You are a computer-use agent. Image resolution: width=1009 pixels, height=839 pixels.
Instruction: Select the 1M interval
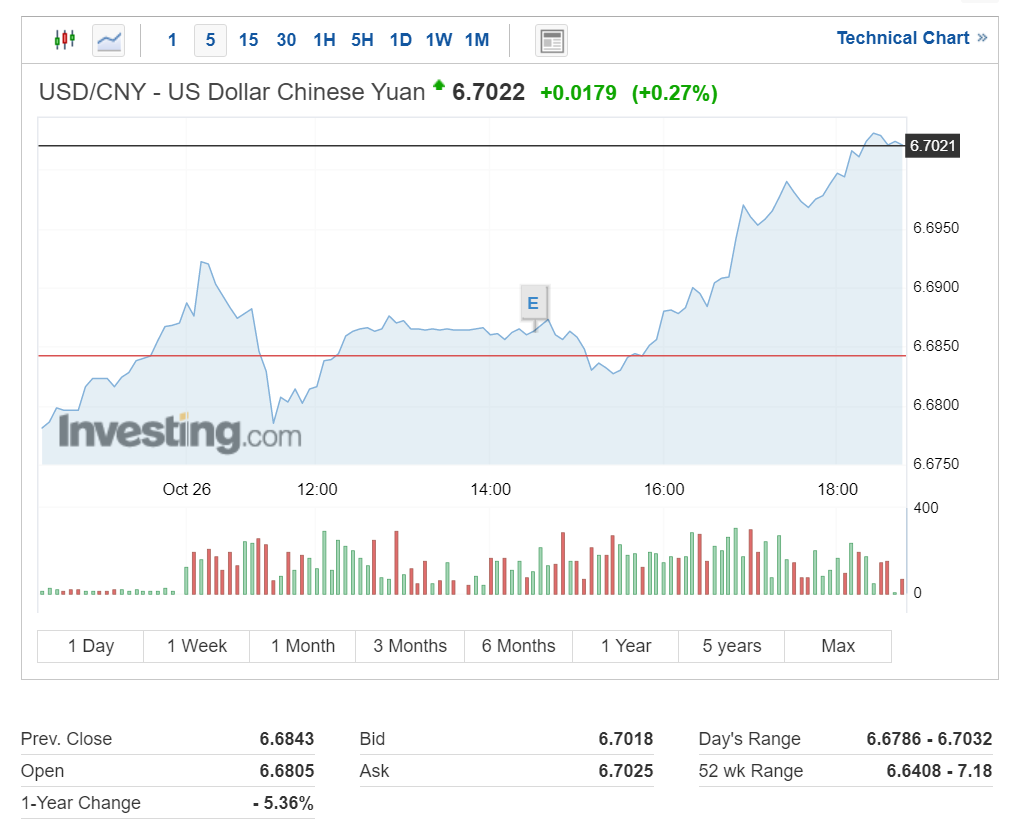click(477, 40)
